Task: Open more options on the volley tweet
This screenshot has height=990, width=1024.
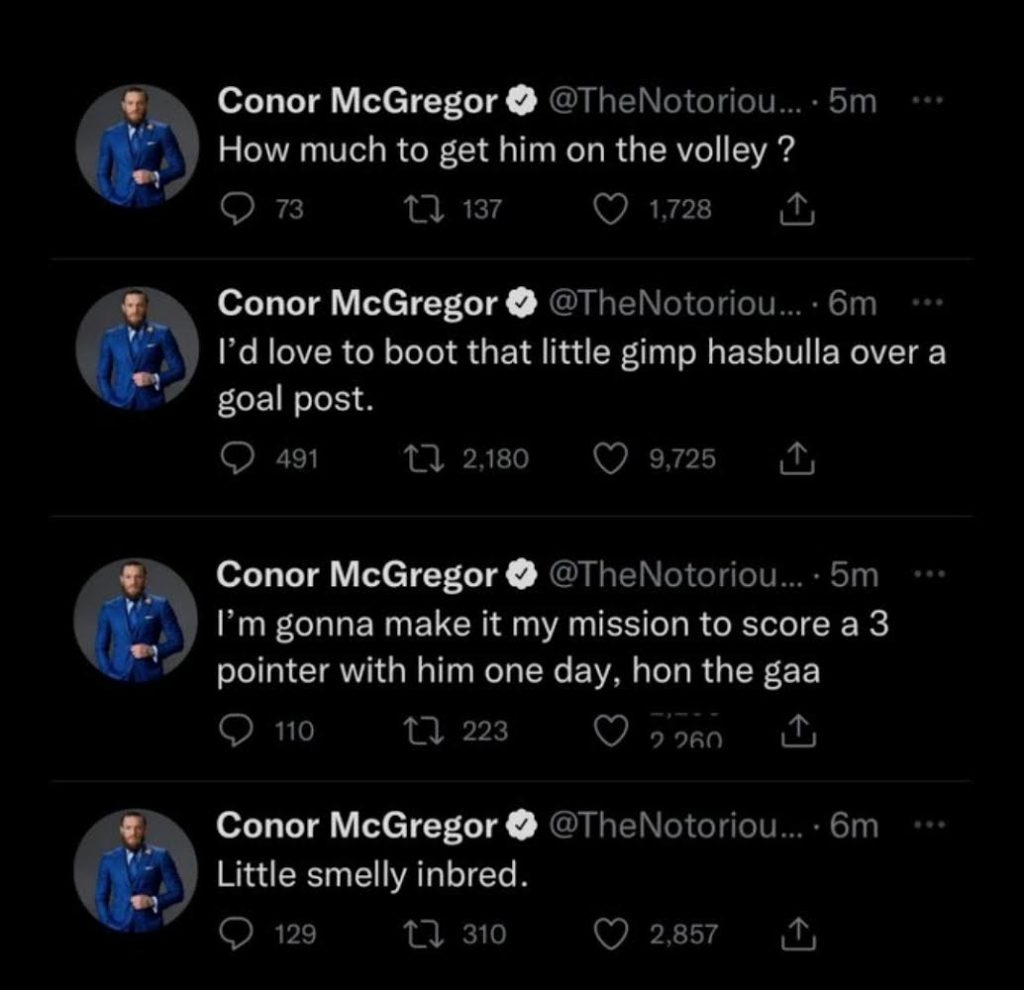Action: pos(929,102)
